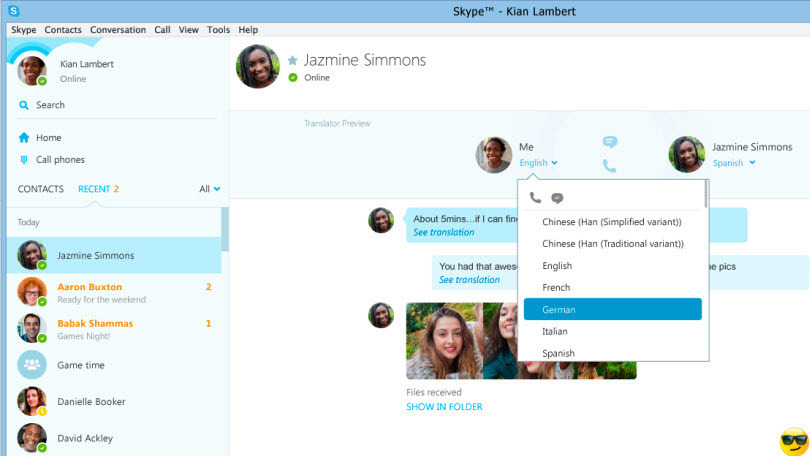Open the Conversation menu
Viewport: 810px width, 456px height.
[118, 29]
